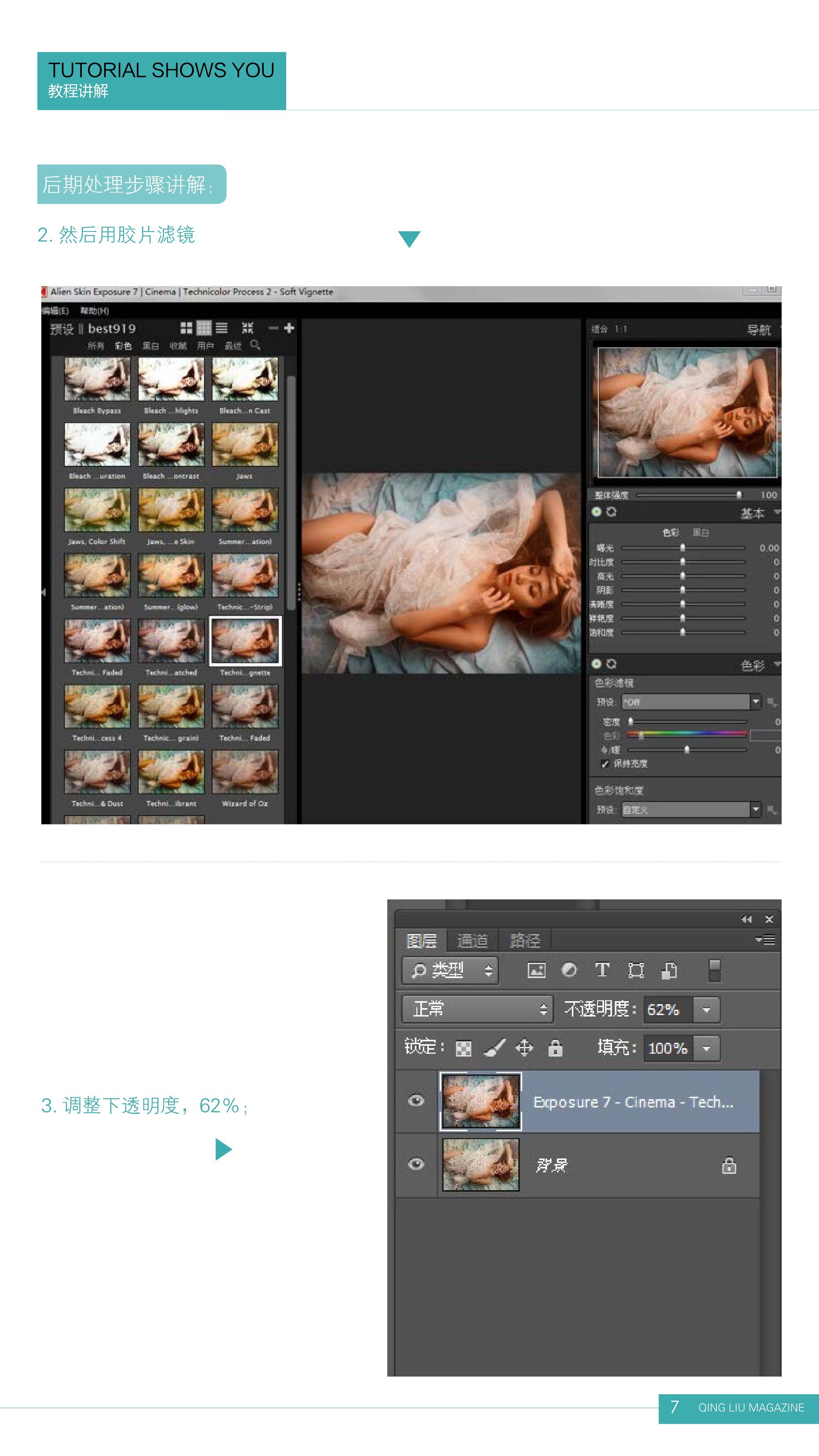Image resolution: width=819 pixels, height=1456 pixels.
Task: Hide the Exposure 7 Cinema layer
Action: [416, 1101]
